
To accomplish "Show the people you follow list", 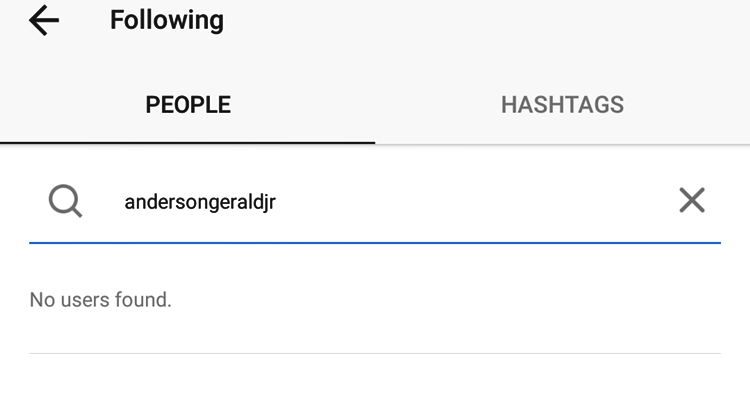I will pyautogui.click(x=188, y=105).
